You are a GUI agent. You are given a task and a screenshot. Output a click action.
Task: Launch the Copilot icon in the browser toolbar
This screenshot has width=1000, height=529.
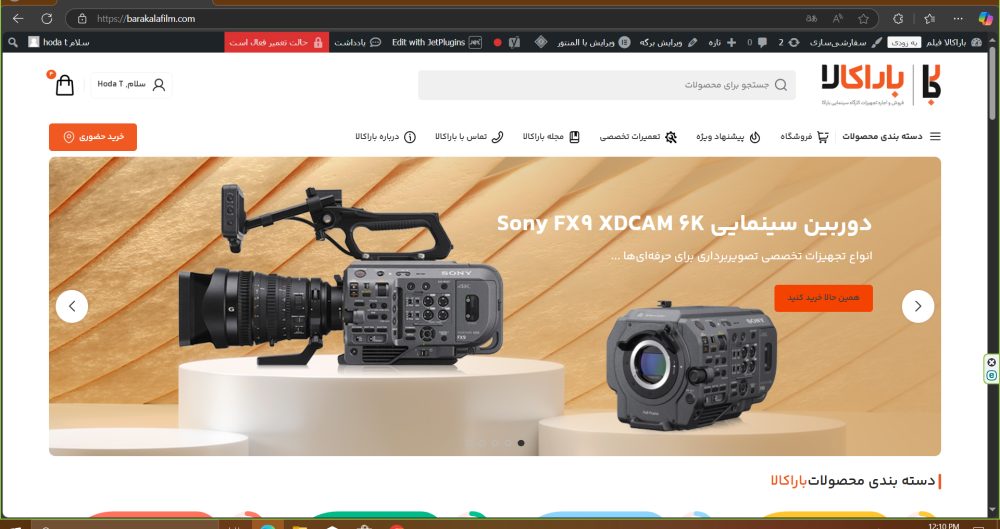tap(986, 19)
